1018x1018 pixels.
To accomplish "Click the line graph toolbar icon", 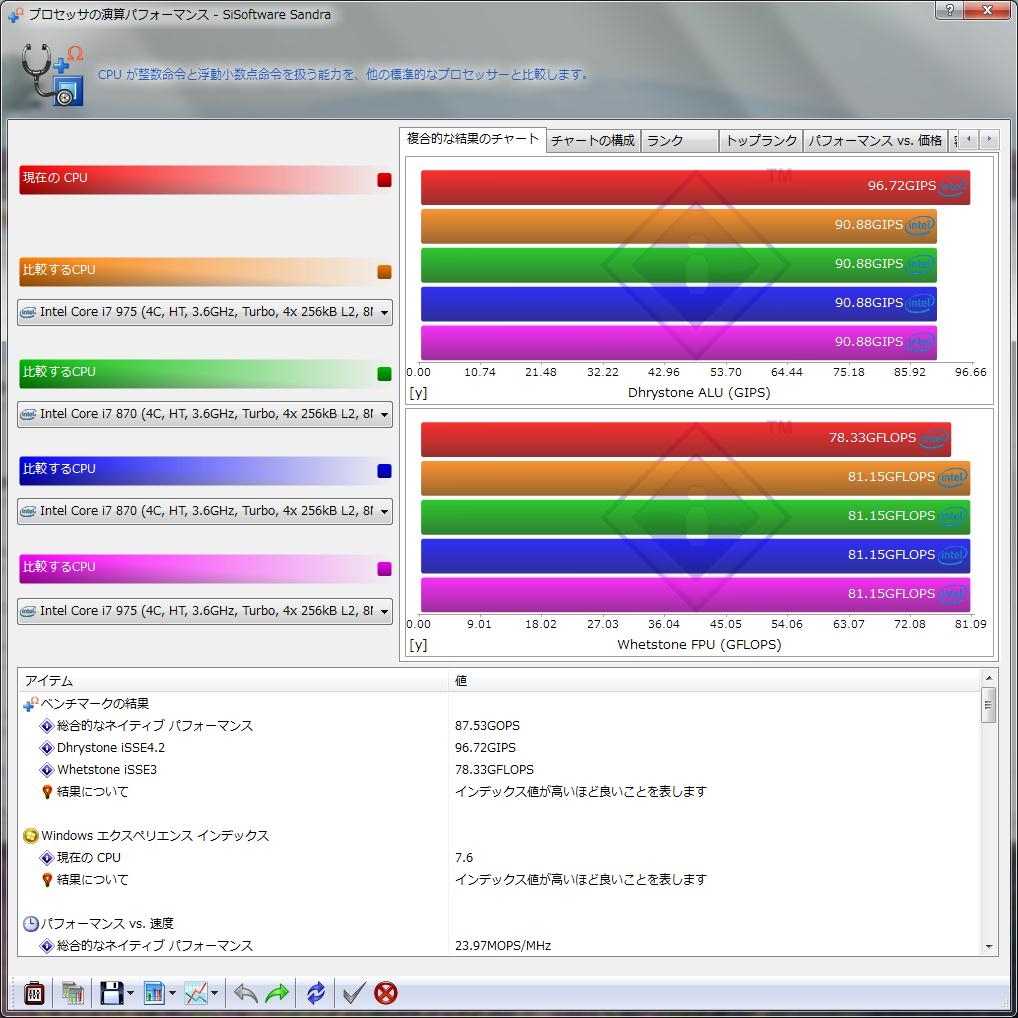I will coord(196,993).
